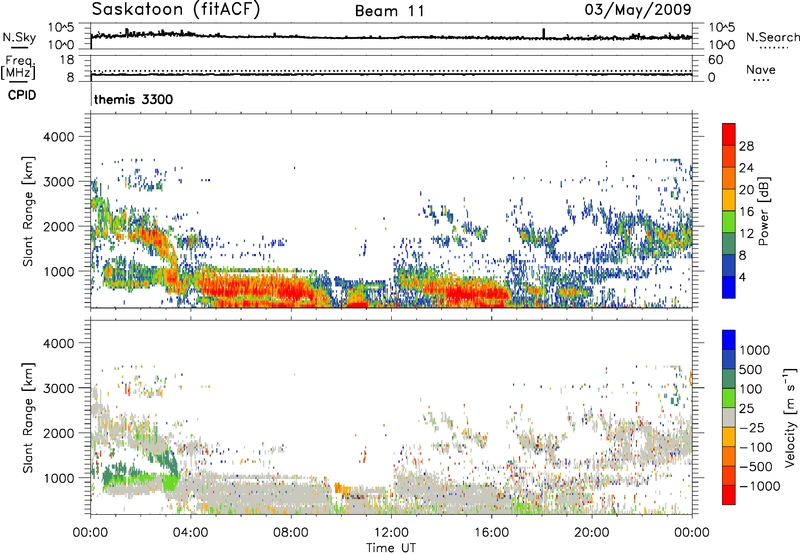Click the dotted line sample under Nave
This screenshot has width=800, height=554.
[761, 80]
